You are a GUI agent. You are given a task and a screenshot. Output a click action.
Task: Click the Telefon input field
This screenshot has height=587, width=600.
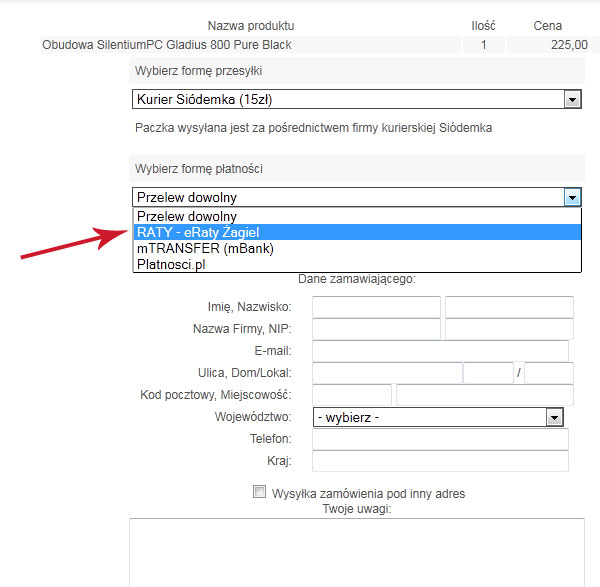pyautogui.click(x=440, y=439)
